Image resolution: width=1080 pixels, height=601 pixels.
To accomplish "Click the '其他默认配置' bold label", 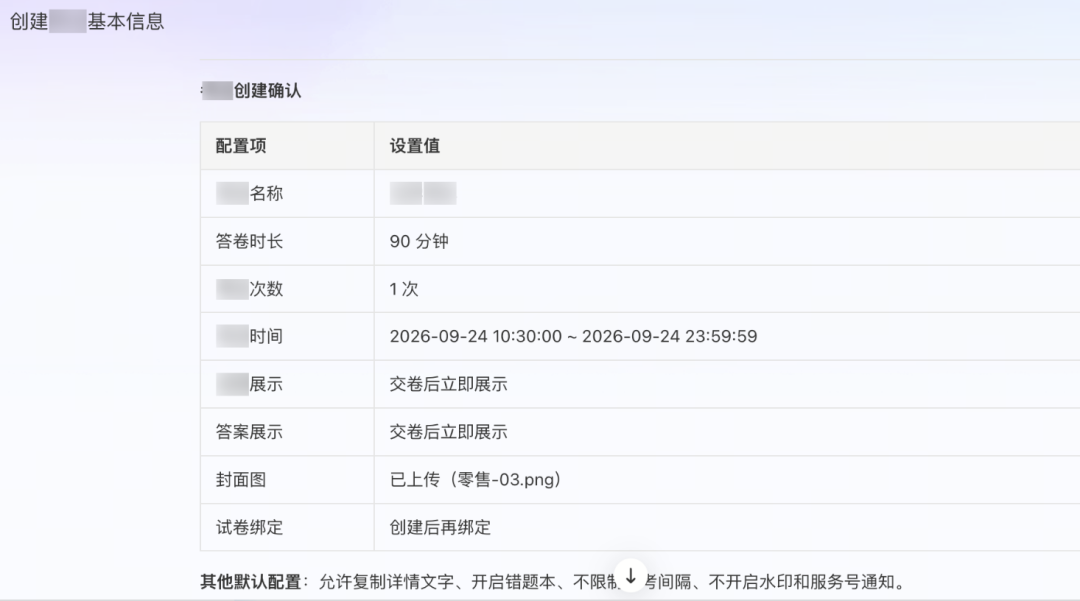I will [251, 582].
